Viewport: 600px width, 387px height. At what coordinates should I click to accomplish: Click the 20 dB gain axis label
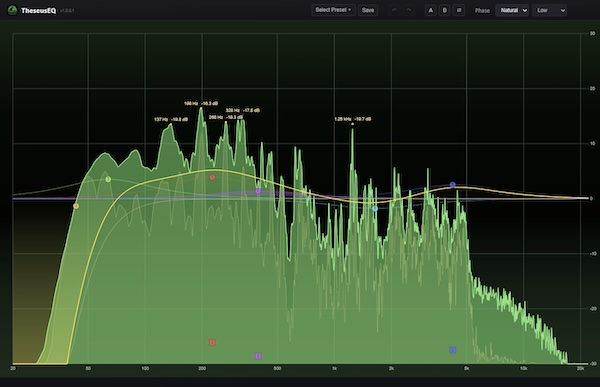pyautogui.click(x=592, y=88)
